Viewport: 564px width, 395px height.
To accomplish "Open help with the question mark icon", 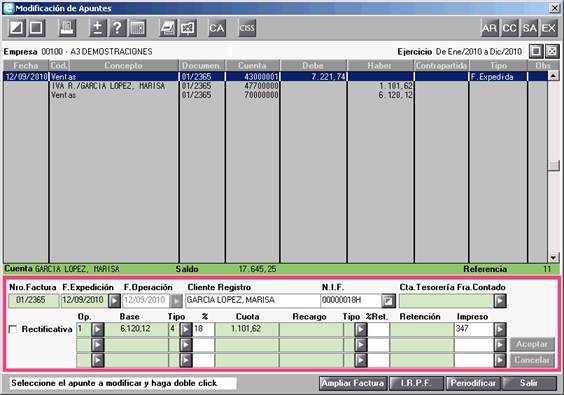I will (x=117, y=28).
